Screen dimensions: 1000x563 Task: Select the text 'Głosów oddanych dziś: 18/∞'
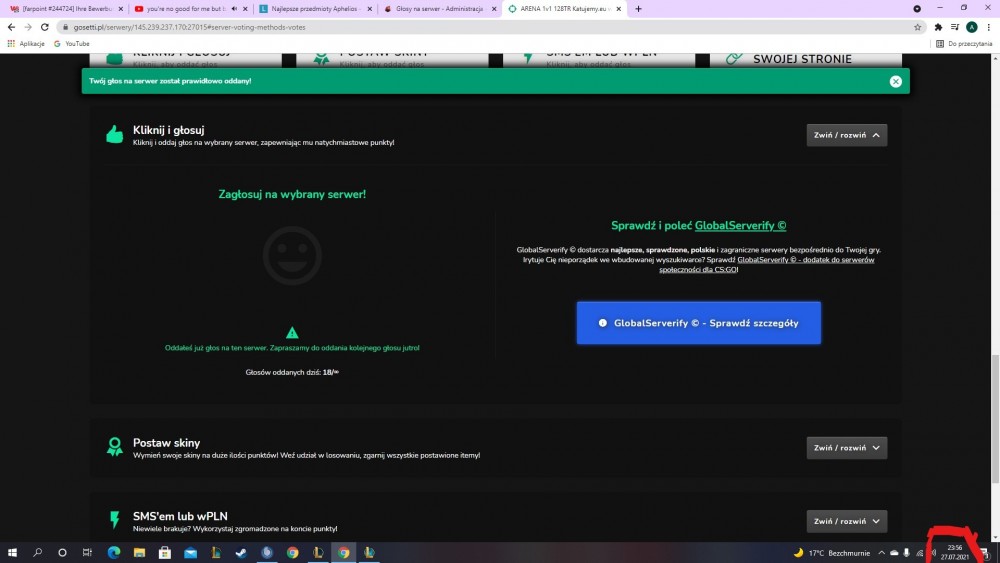[292, 372]
